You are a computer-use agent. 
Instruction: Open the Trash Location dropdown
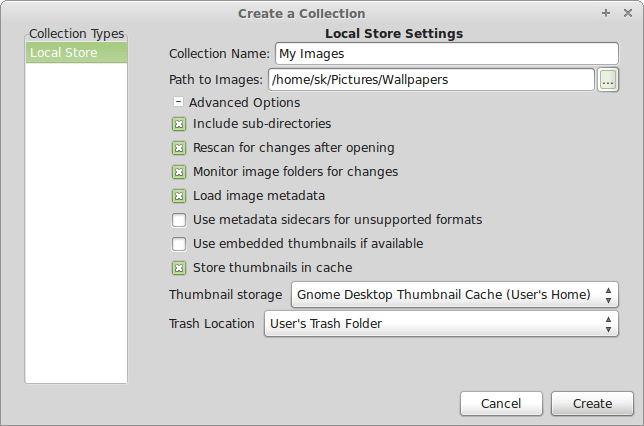click(440, 324)
